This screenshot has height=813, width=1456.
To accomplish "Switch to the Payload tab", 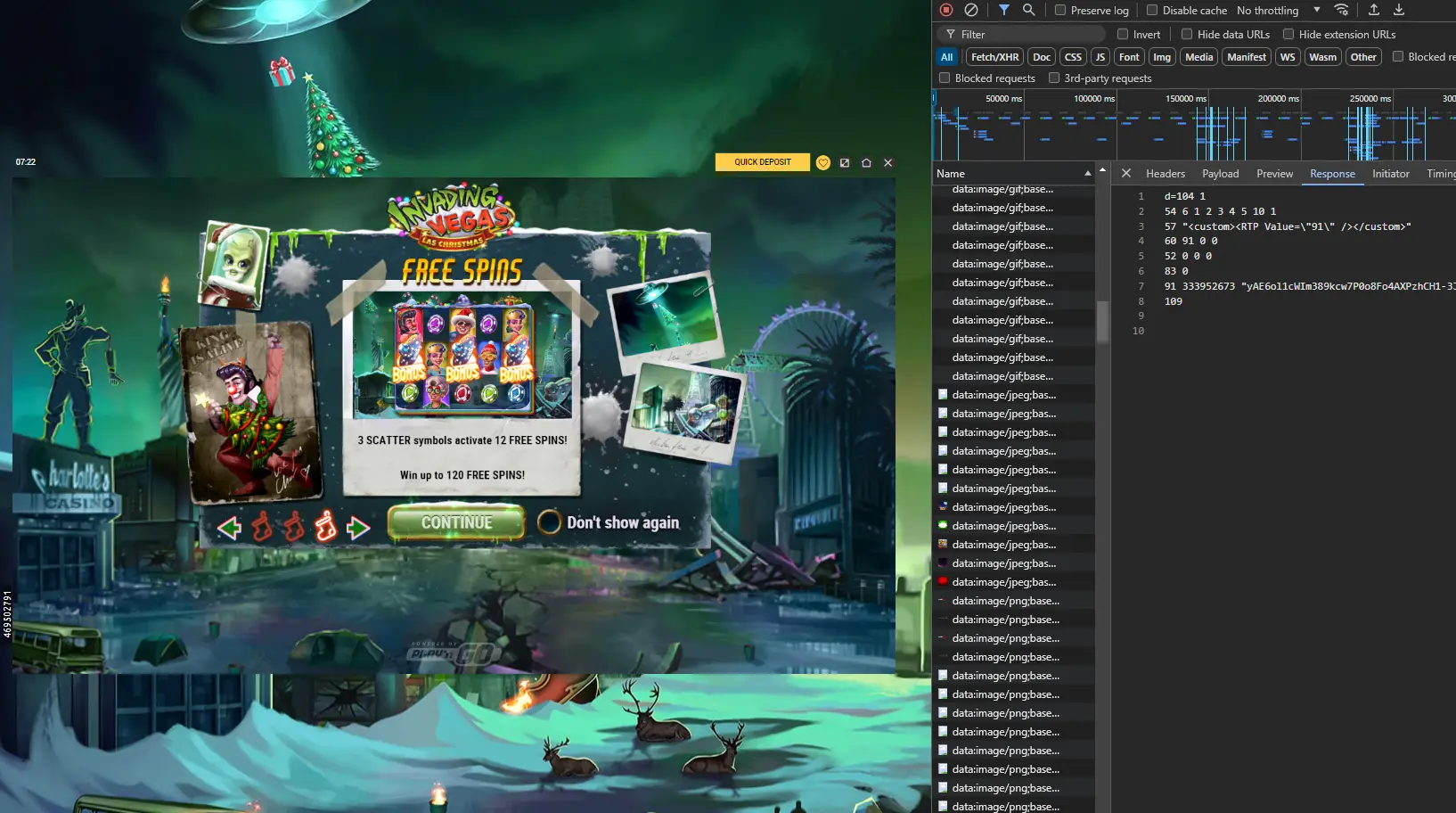I will [1220, 174].
